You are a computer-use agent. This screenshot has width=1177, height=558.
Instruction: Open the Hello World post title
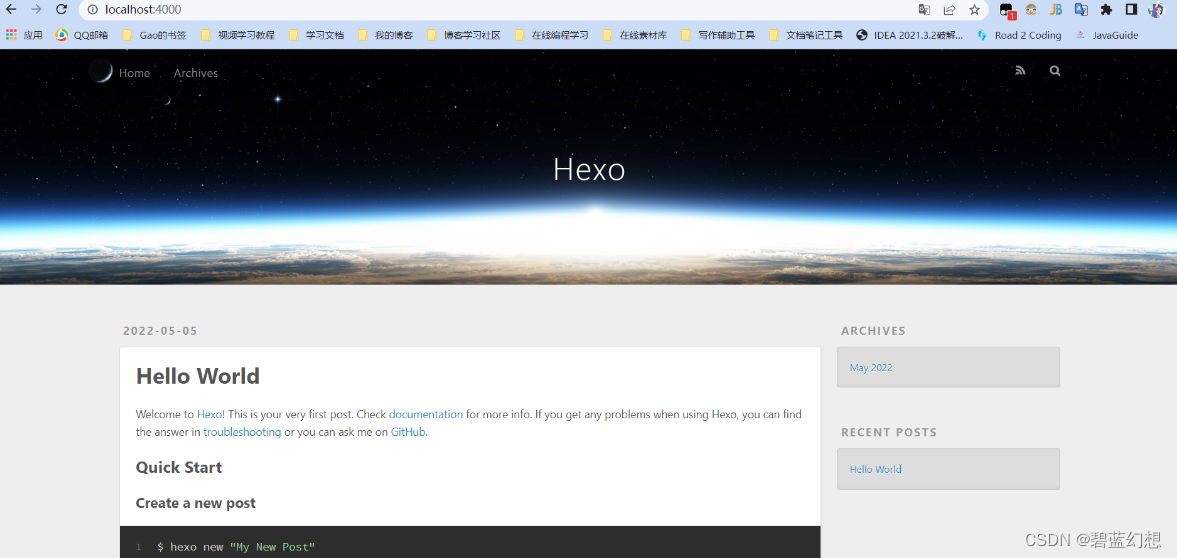[x=197, y=377]
